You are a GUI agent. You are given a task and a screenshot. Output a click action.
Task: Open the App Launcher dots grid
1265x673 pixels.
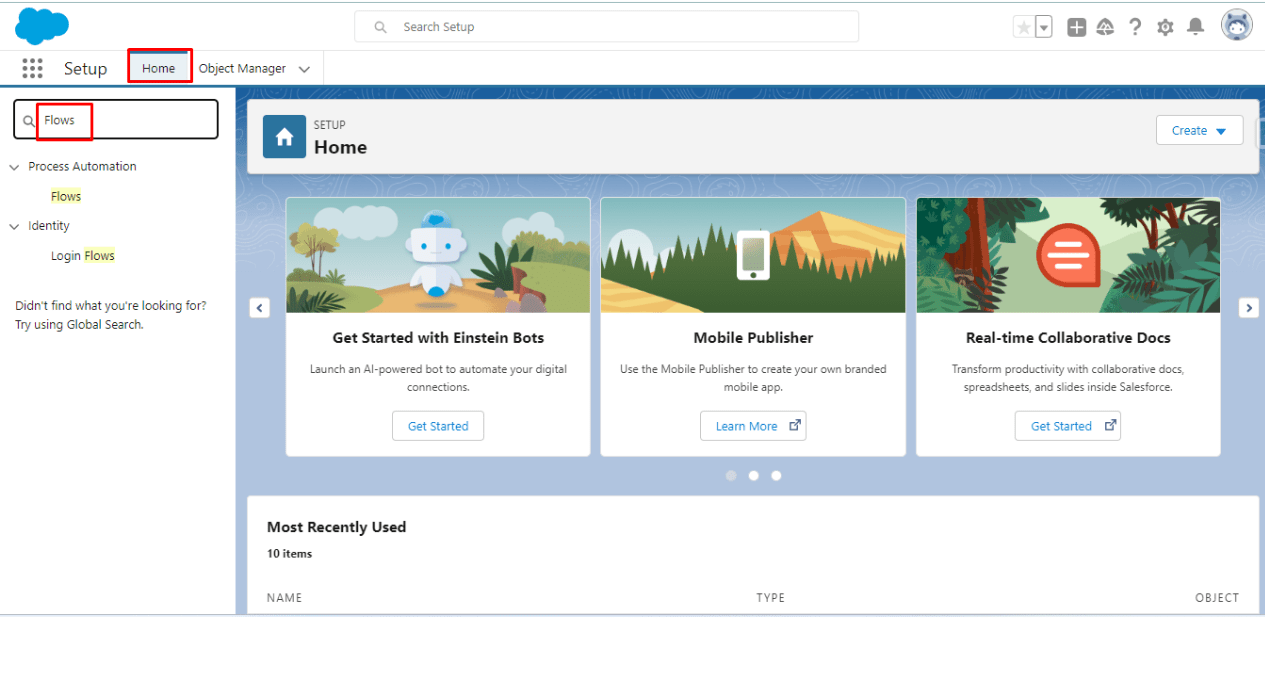(32, 68)
